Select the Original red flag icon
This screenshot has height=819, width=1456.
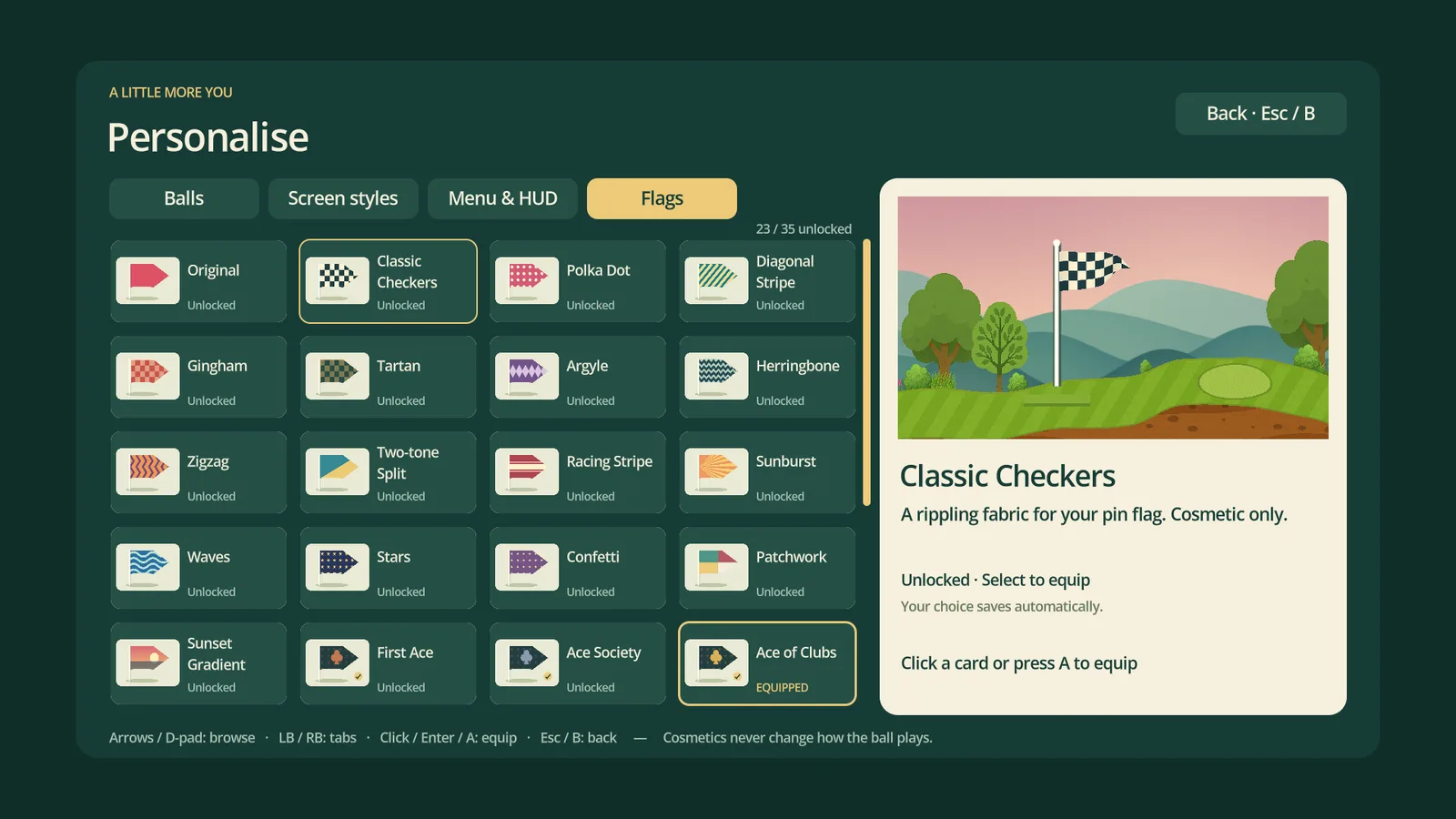click(x=147, y=280)
